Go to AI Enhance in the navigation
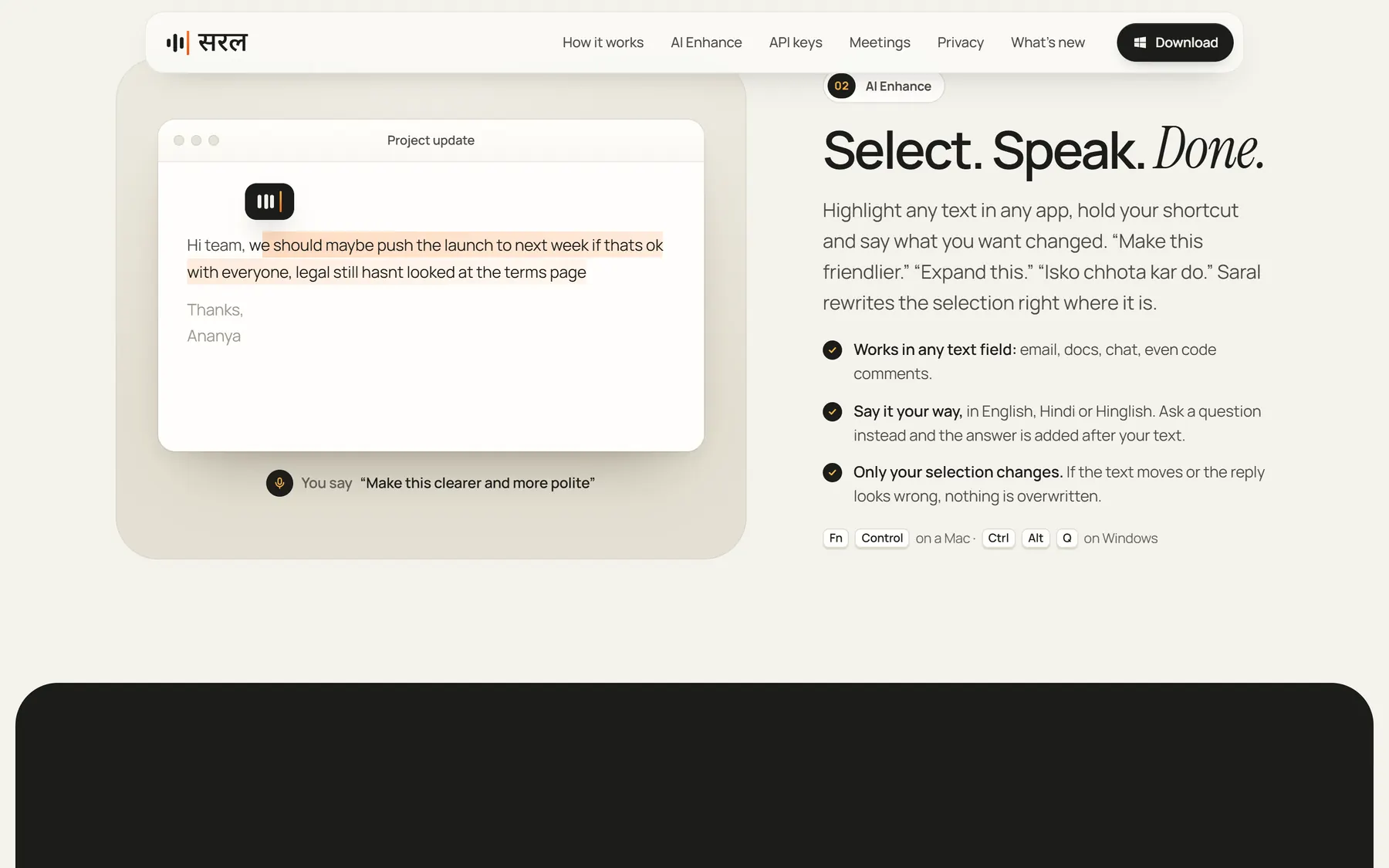 706,42
